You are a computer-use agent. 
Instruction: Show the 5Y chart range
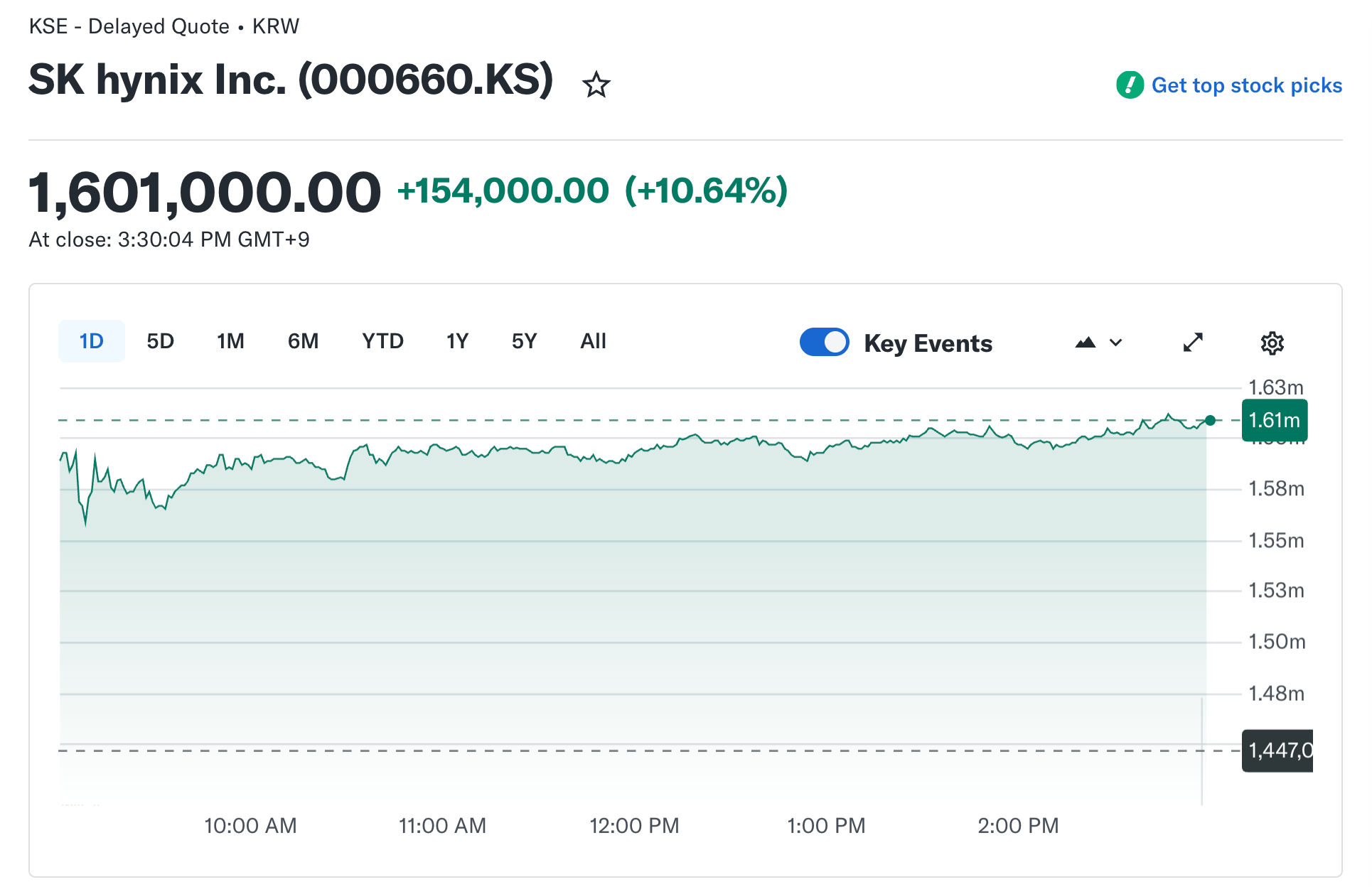524,341
